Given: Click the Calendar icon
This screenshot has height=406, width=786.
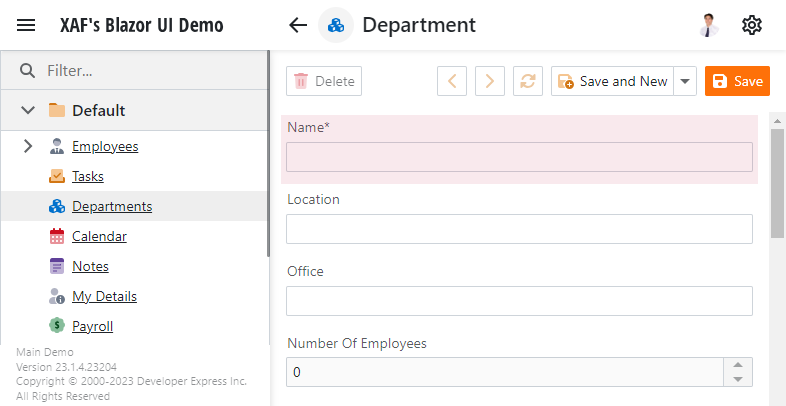Looking at the screenshot, I should pyautogui.click(x=57, y=236).
